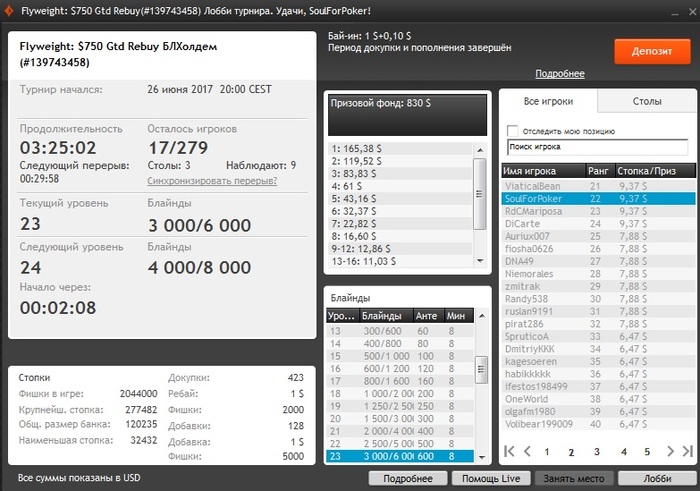Viewport: 700px width, 491px height.
Task: Open players page 1
Action: pos(546,452)
